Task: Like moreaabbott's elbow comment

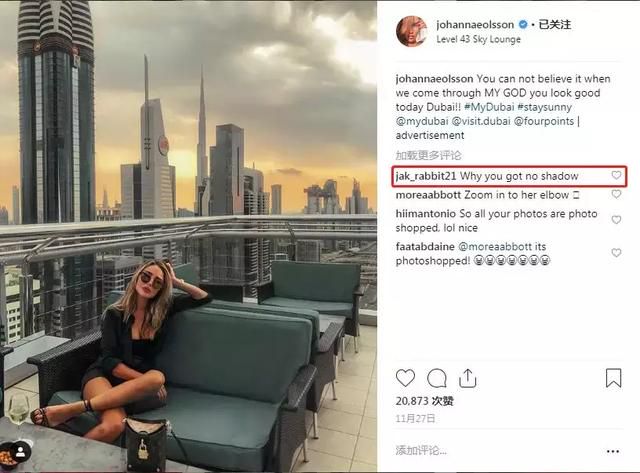Action: tap(616, 194)
